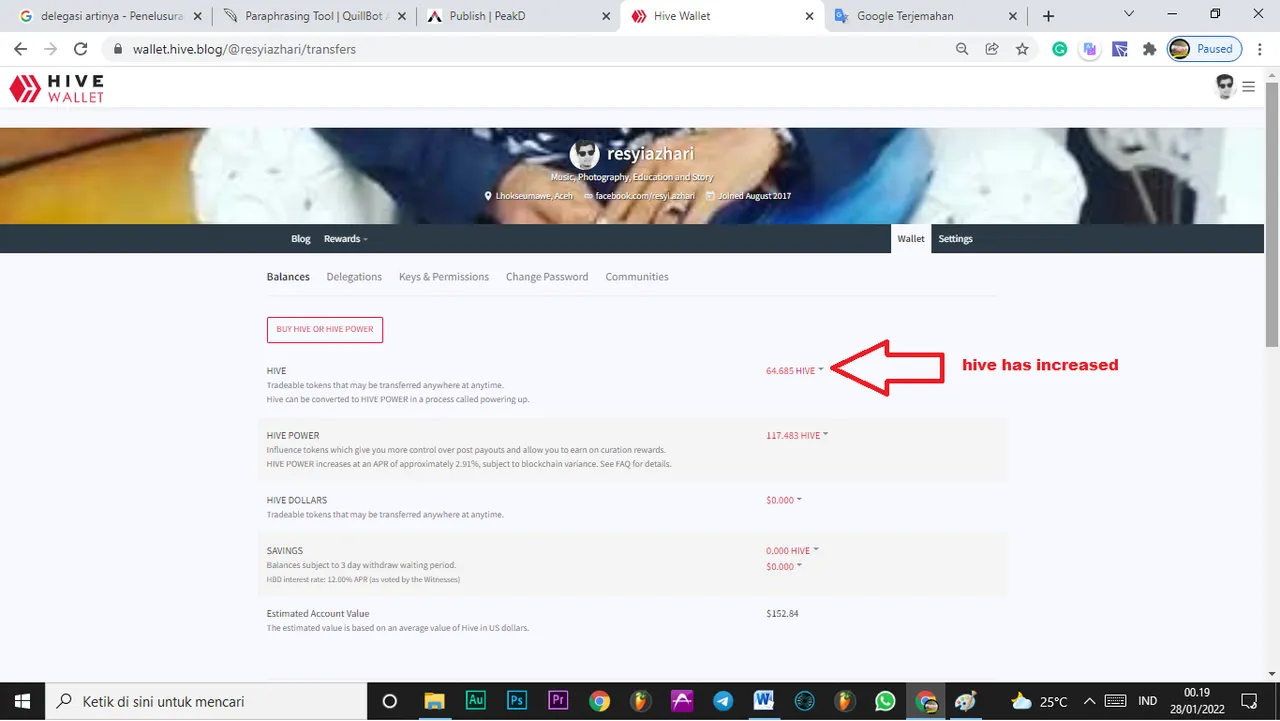1280x721 pixels.
Task: Select the Balances sub-tab
Action: (288, 277)
